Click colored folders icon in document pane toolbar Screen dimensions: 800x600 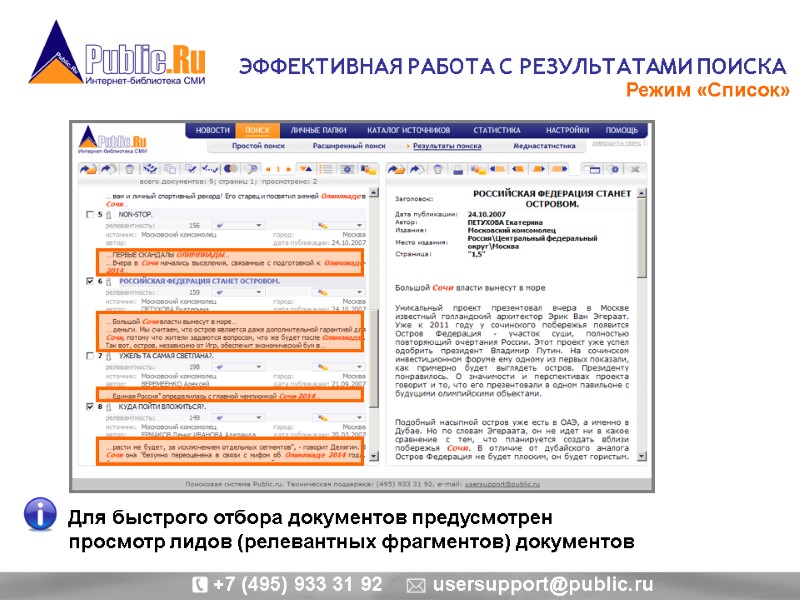(x=478, y=169)
